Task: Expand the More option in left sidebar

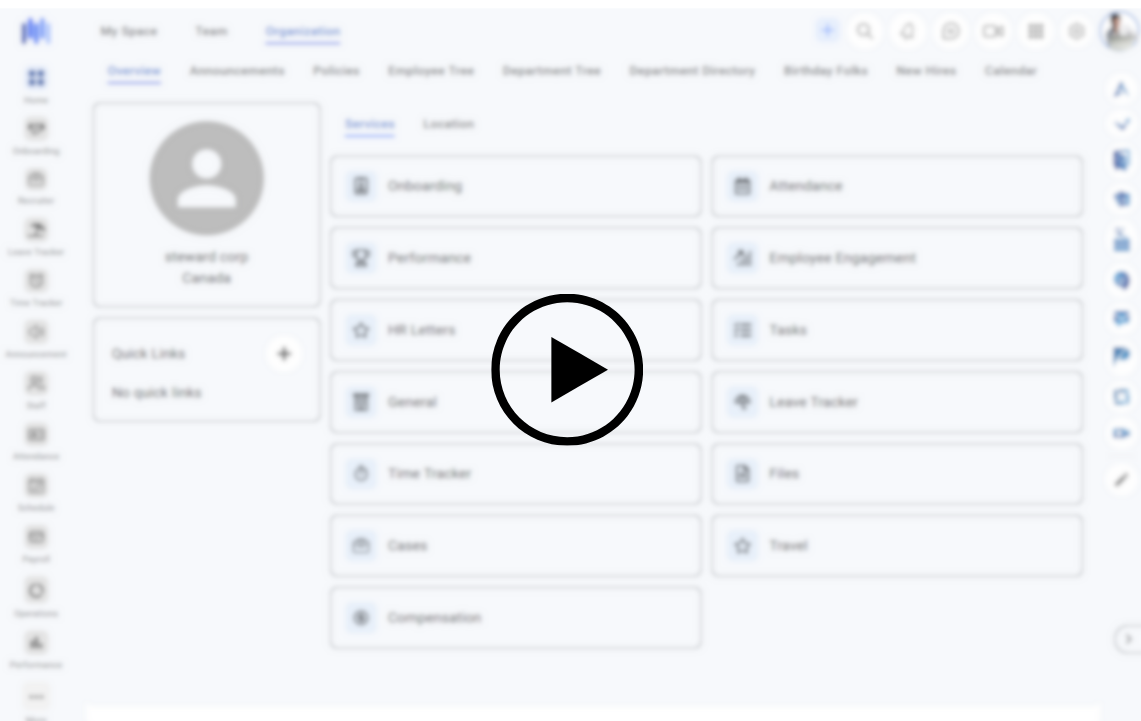Action: click(x=36, y=700)
